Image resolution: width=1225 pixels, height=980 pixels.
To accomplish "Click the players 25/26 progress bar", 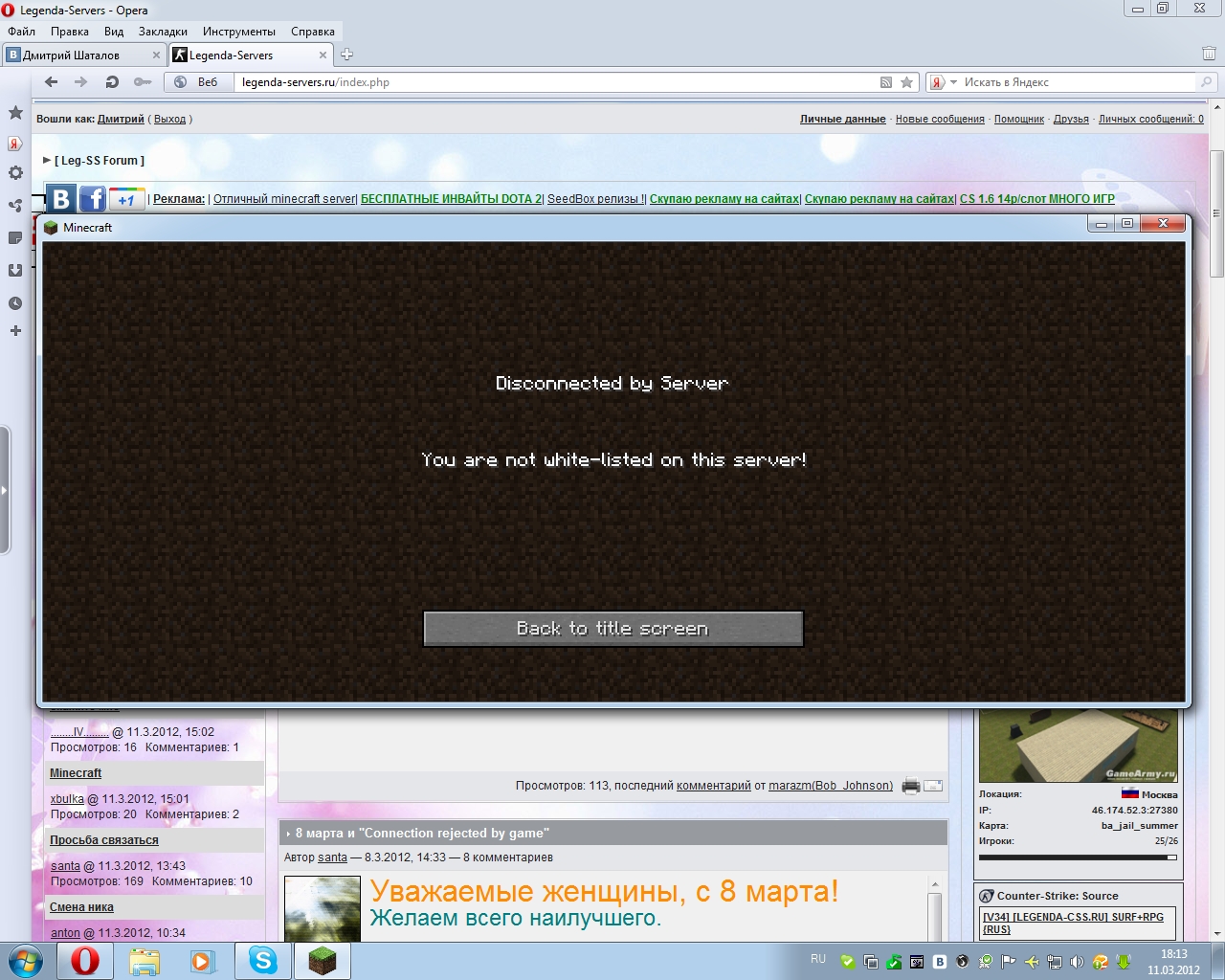I will coord(1078,857).
